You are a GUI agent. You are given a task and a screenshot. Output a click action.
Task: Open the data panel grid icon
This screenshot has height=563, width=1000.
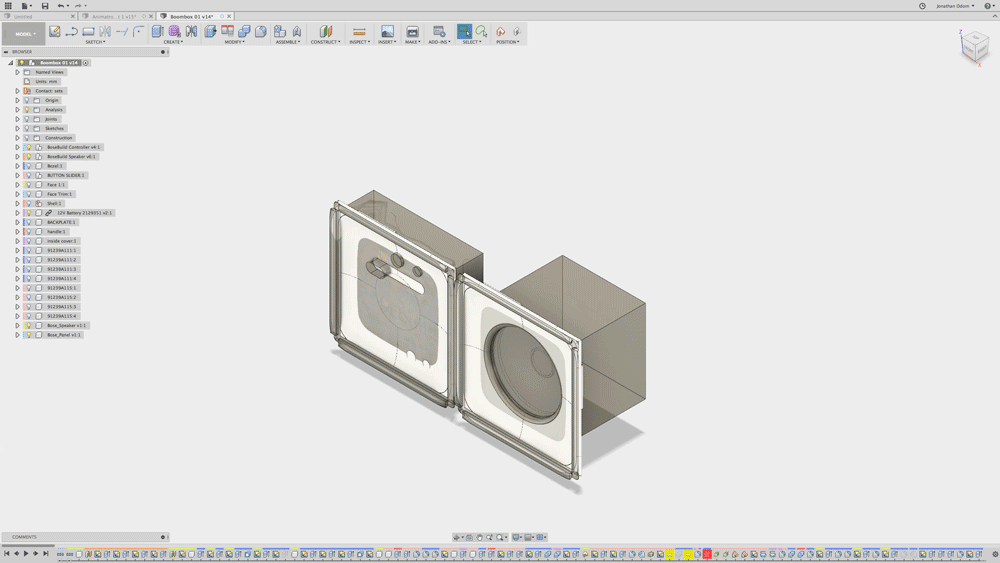8,6
